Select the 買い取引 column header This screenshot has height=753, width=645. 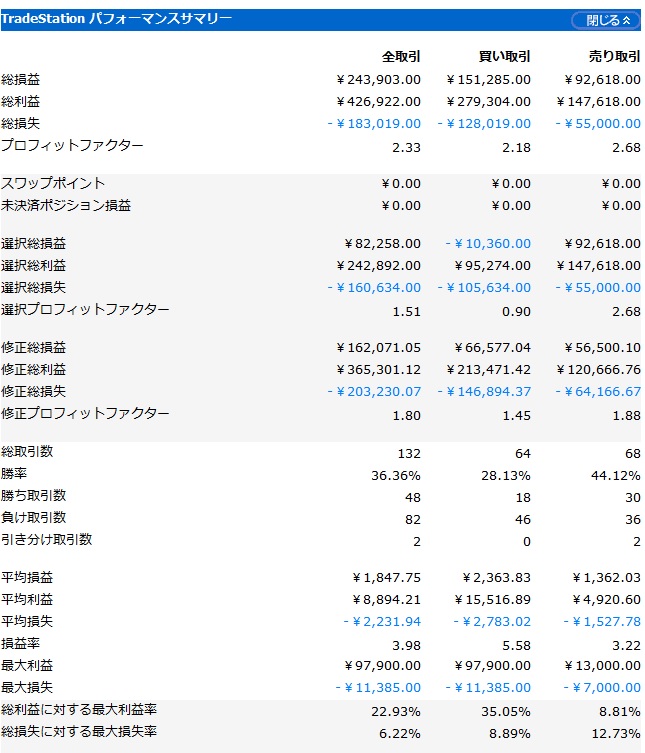pos(505,57)
